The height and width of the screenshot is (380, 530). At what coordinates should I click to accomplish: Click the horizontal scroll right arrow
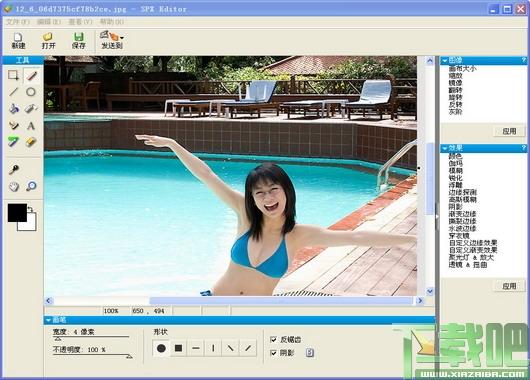(x=420, y=301)
